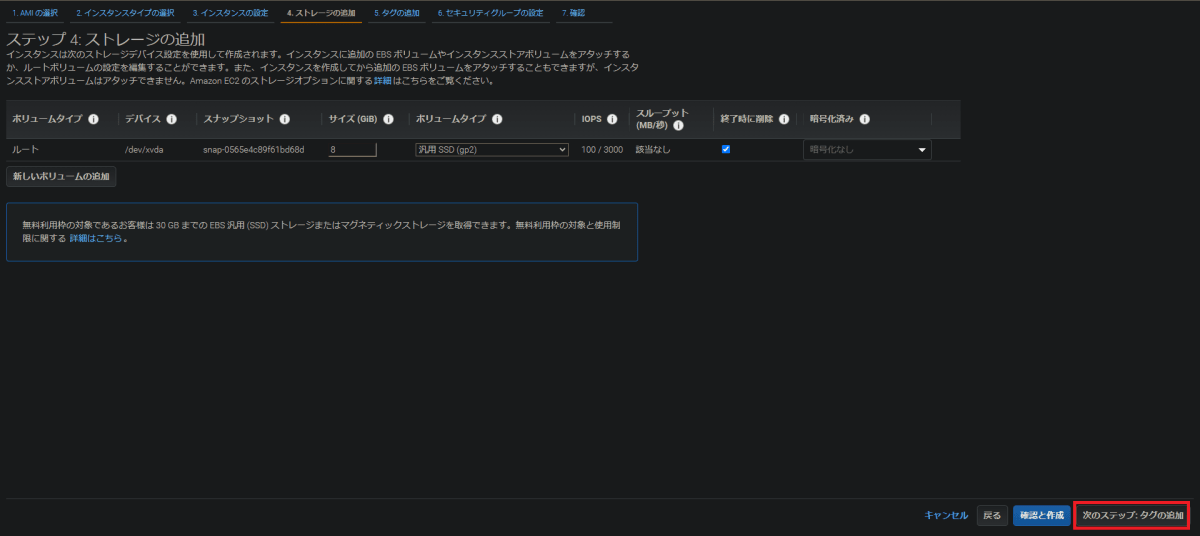Toggle the 終了時に削除 checkbox for root volume
1200x536 pixels.
click(x=726, y=149)
